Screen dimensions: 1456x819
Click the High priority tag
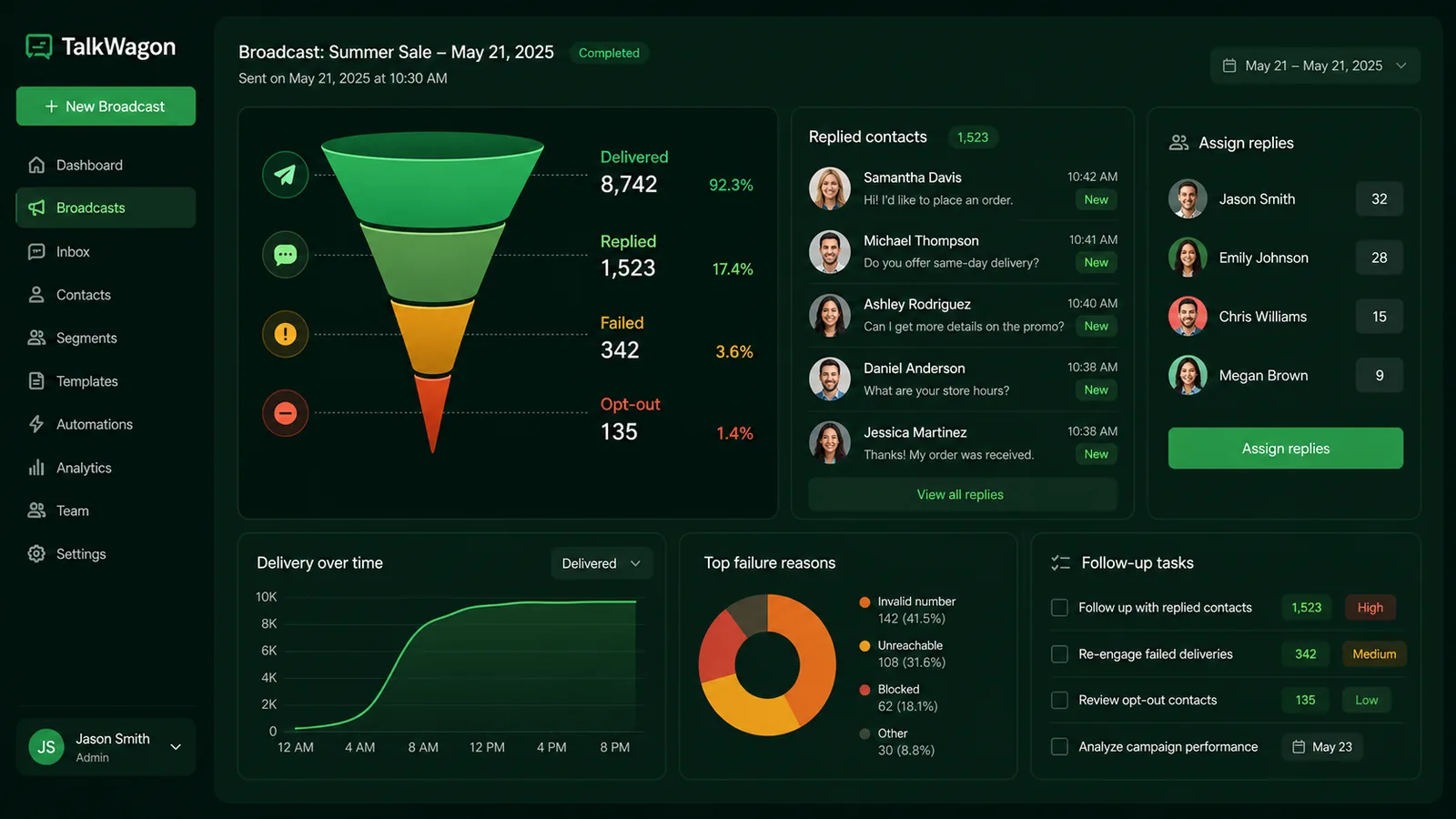click(x=1370, y=607)
